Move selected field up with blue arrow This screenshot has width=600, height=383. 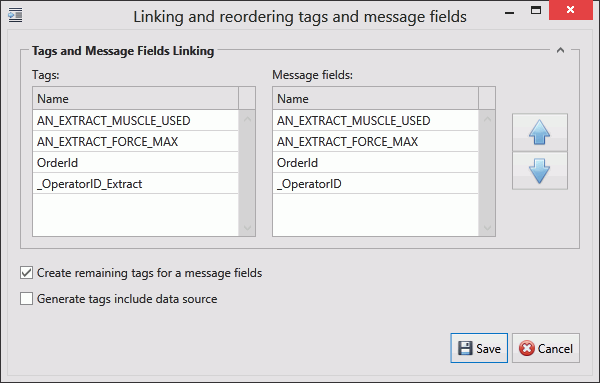pos(540,132)
